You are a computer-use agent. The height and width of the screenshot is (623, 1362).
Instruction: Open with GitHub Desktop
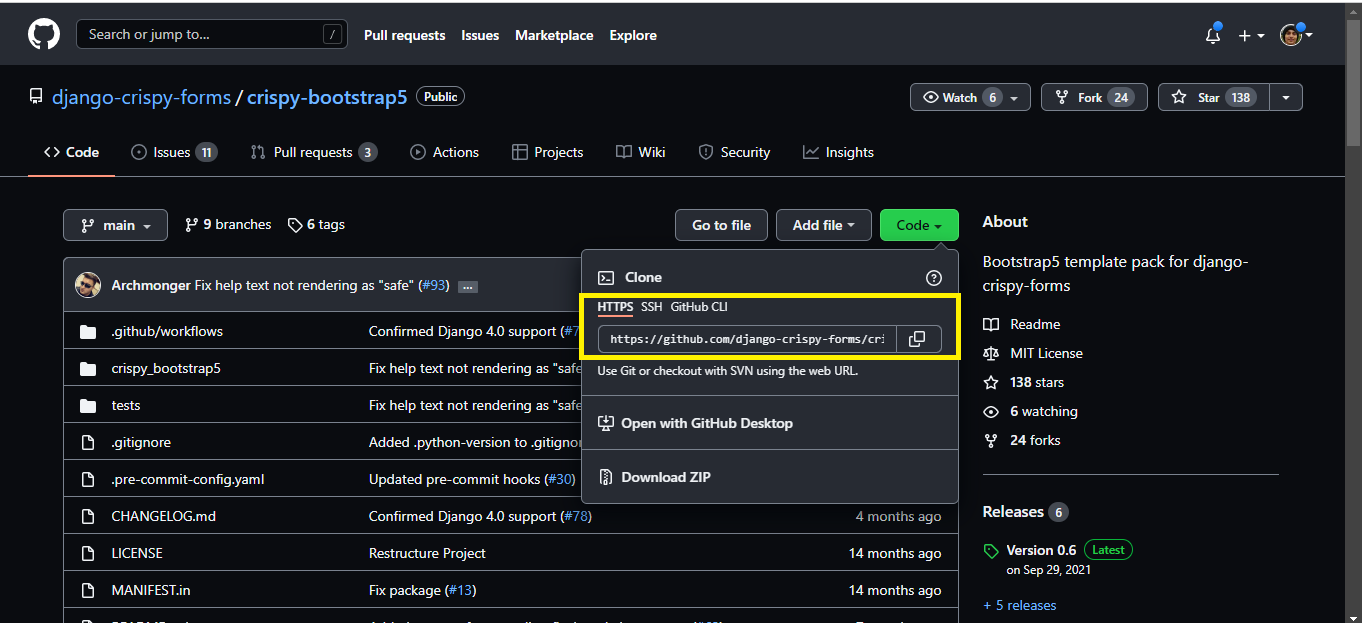pyautogui.click(x=706, y=423)
